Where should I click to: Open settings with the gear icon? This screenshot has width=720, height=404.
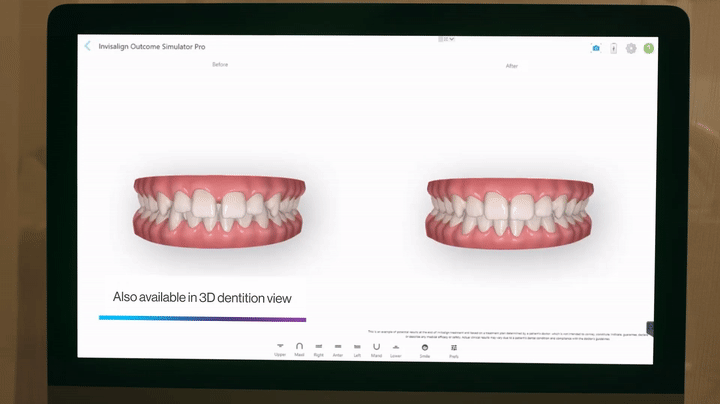point(631,48)
